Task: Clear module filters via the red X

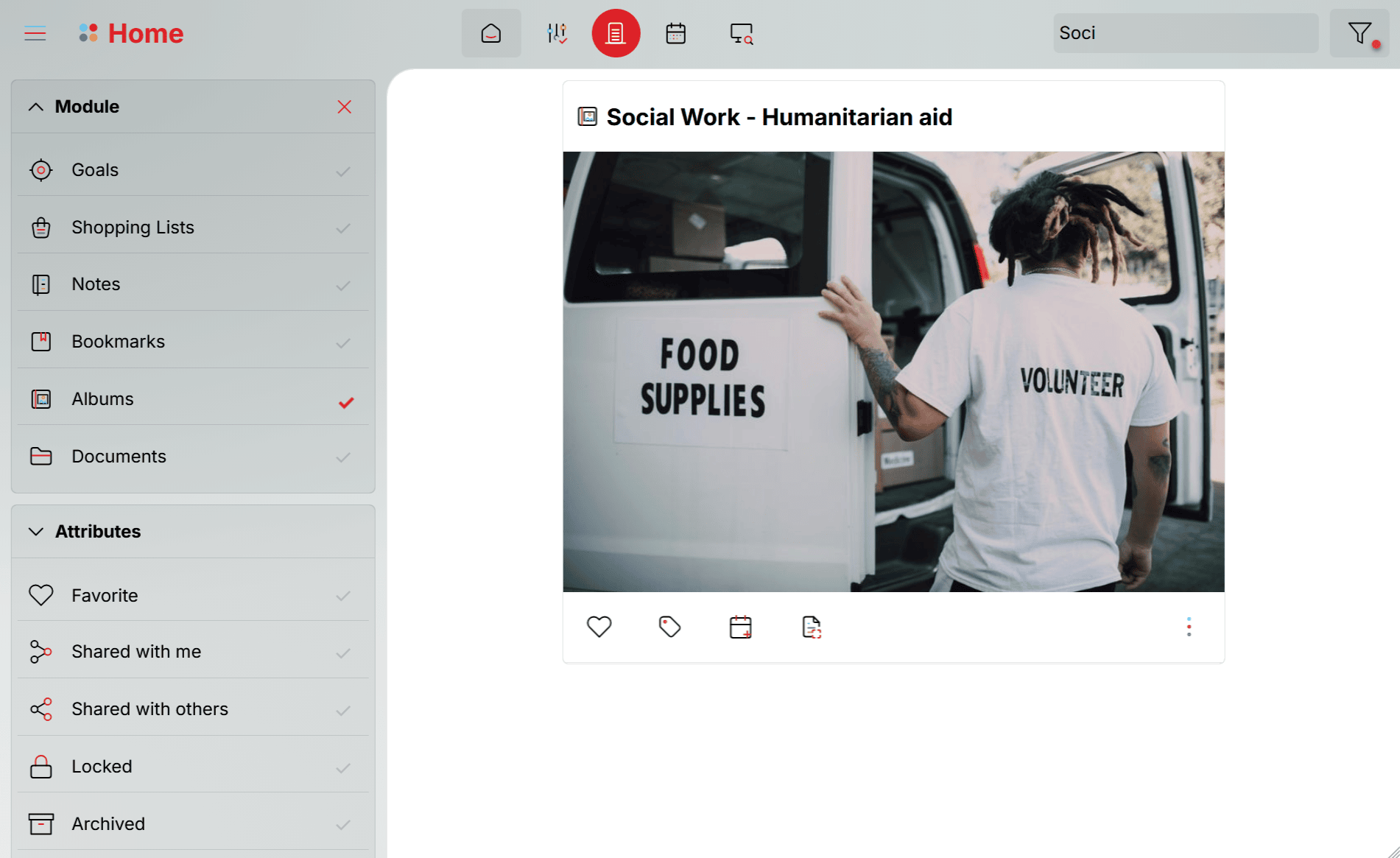Action: (x=344, y=106)
